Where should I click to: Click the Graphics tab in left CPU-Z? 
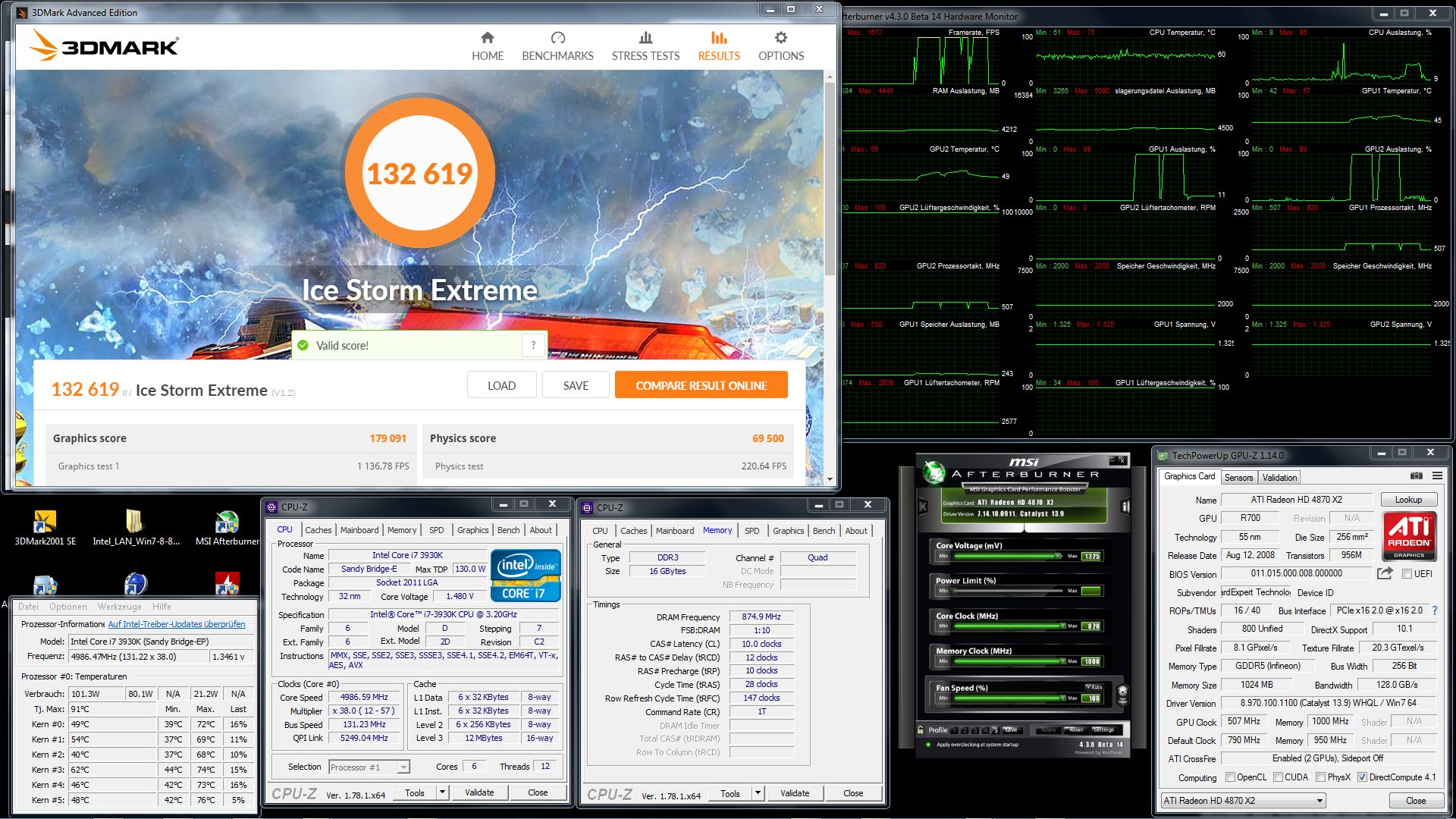[x=472, y=530]
